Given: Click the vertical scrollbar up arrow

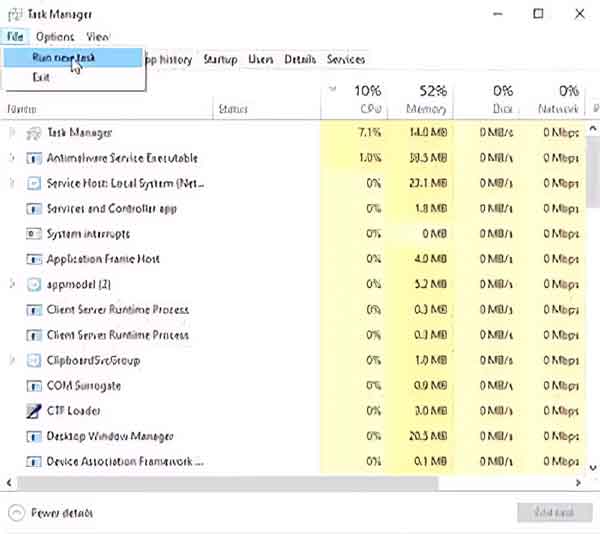Looking at the screenshot, I should click(x=593, y=129).
